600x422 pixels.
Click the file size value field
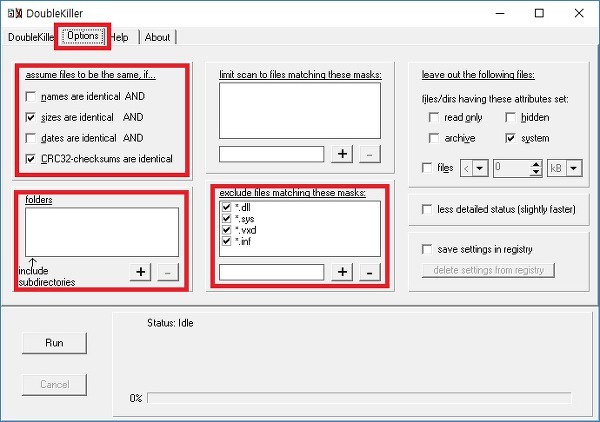[512, 168]
